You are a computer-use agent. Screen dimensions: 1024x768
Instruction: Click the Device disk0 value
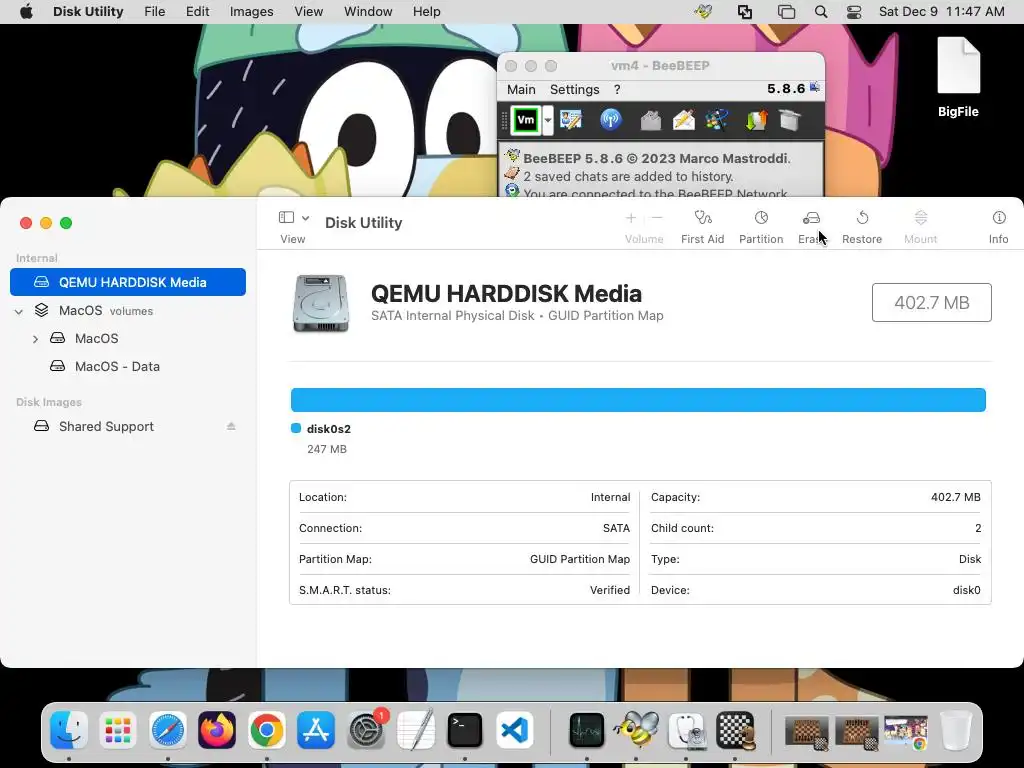(x=967, y=590)
